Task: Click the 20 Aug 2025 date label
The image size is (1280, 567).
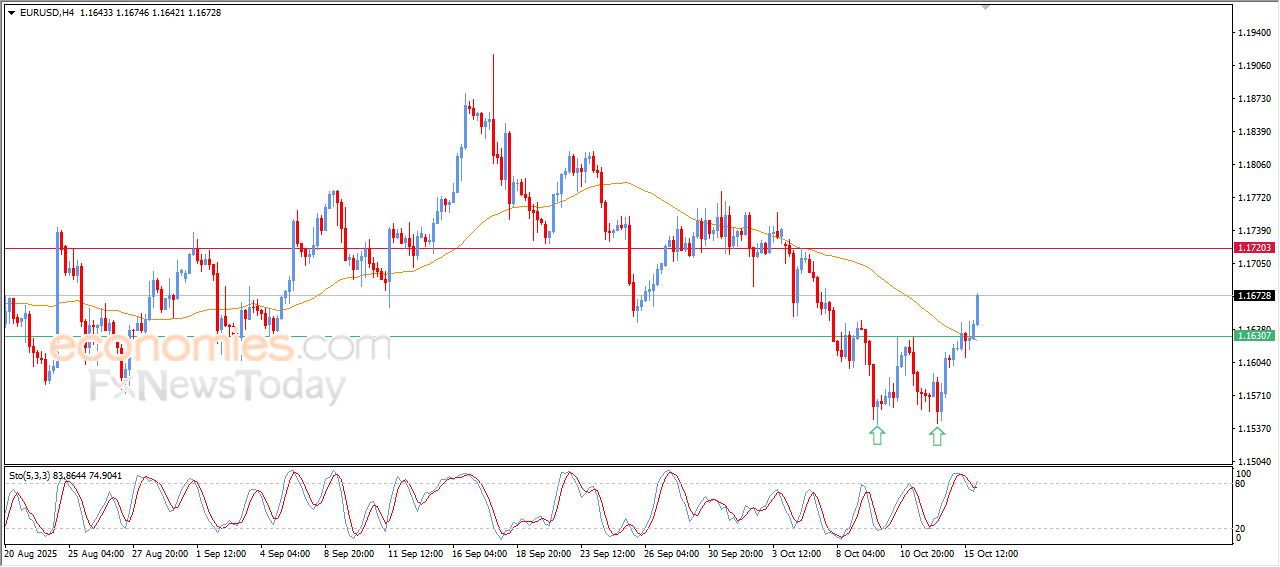Action: [33, 553]
